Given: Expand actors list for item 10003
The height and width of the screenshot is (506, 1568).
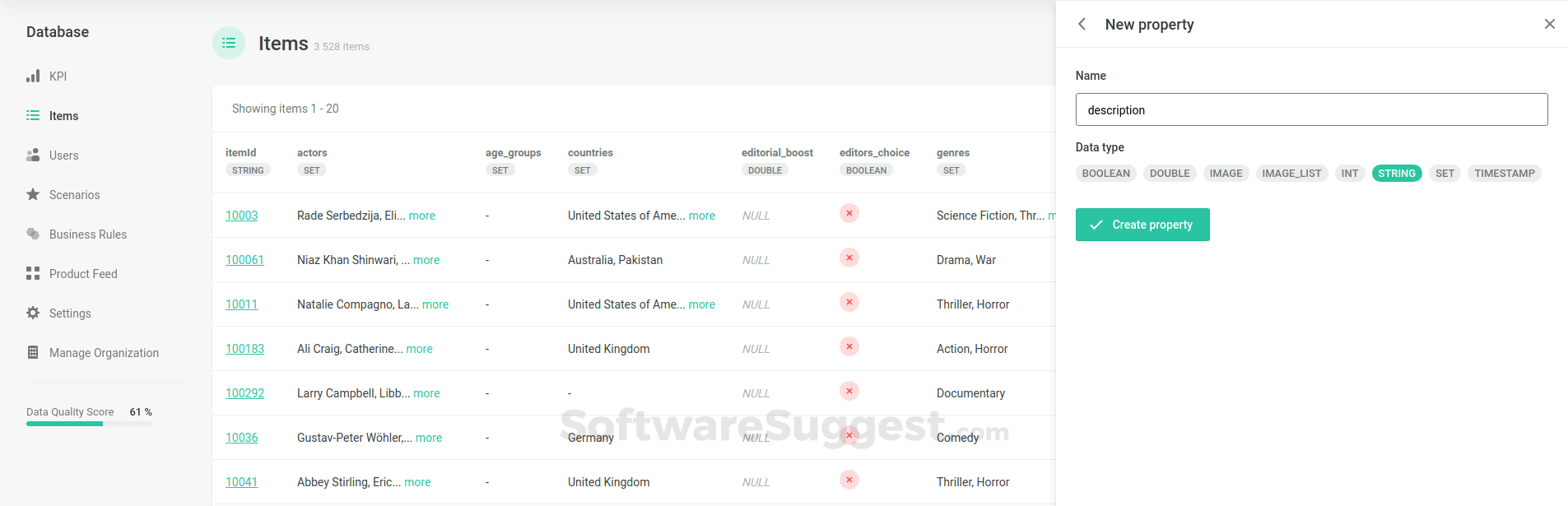Looking at the screenshot, I should click(x=422, y=216).
